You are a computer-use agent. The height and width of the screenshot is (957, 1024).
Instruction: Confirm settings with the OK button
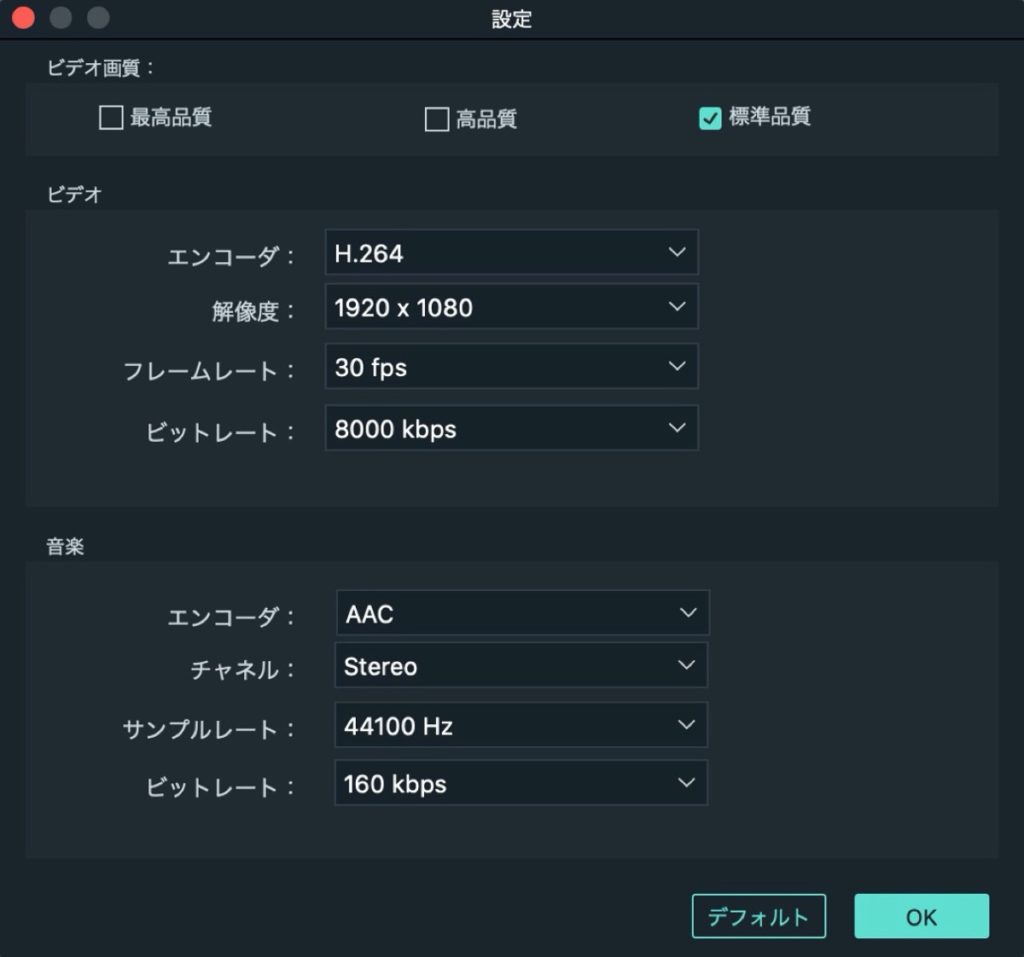click(x=921, y=916)
